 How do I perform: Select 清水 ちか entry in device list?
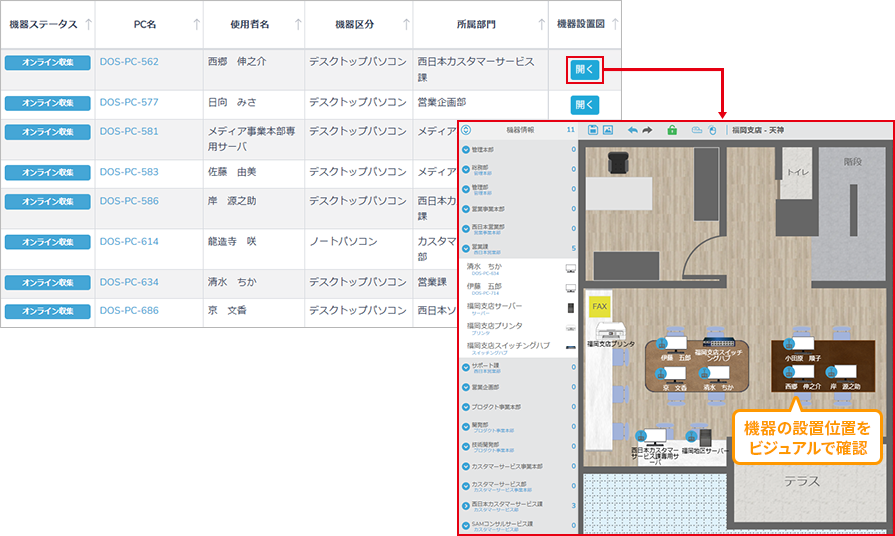coord(519,269)
